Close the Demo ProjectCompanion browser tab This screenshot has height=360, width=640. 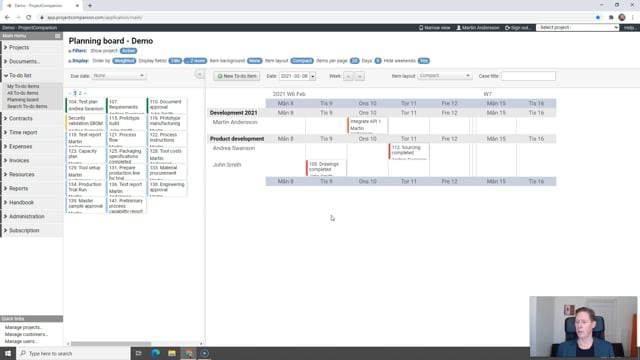[77, 6]
